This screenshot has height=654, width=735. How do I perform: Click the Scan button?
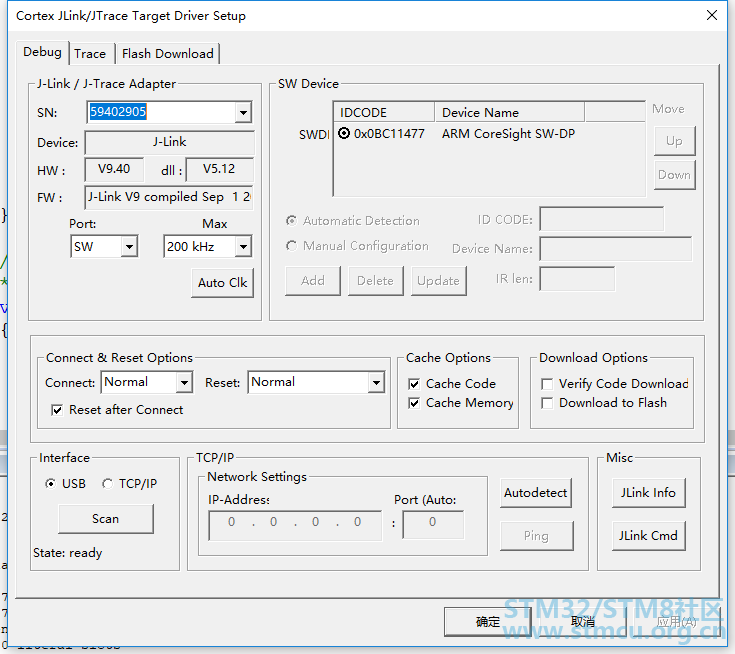105,519
